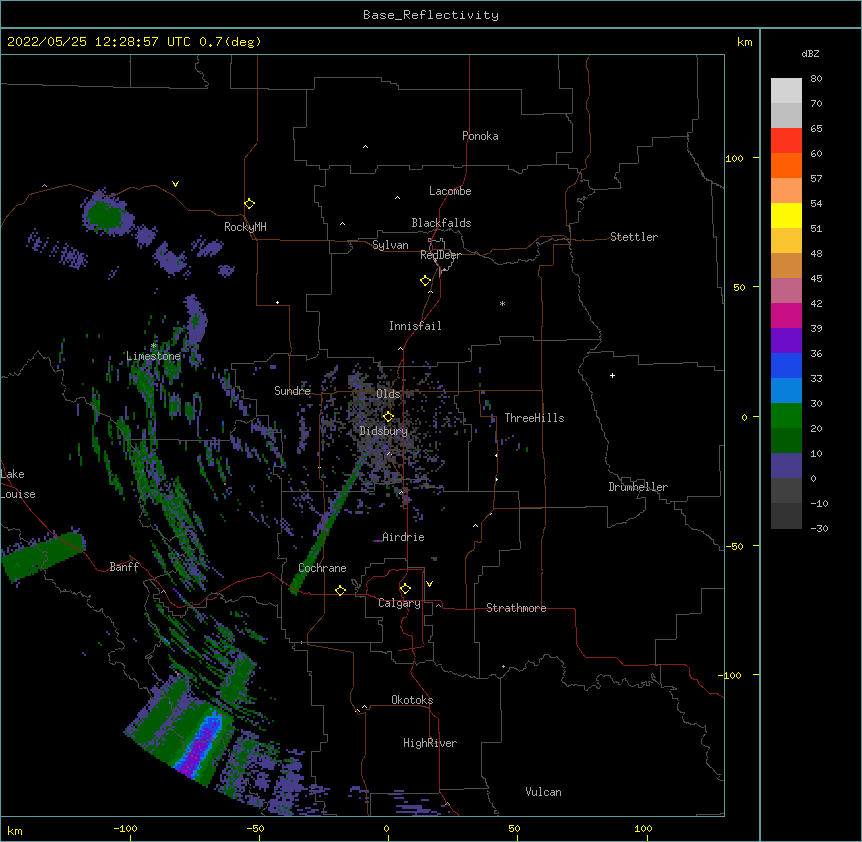Click the Lake Louise label
This screenshot has width=862, height=842.
pos(16,484)
